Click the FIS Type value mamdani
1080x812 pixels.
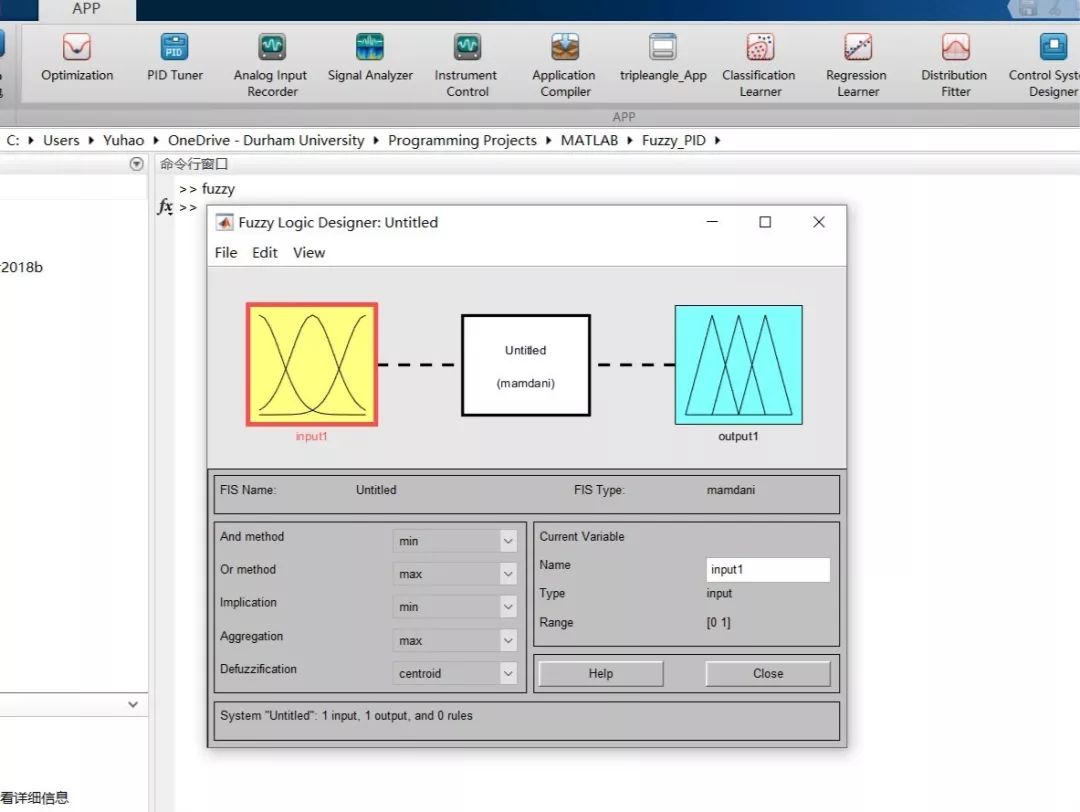tap(731, 490)
